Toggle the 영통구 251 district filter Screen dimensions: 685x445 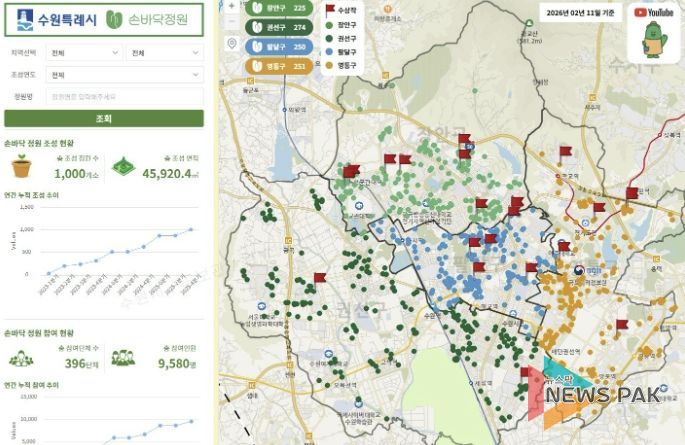point(274,66)
